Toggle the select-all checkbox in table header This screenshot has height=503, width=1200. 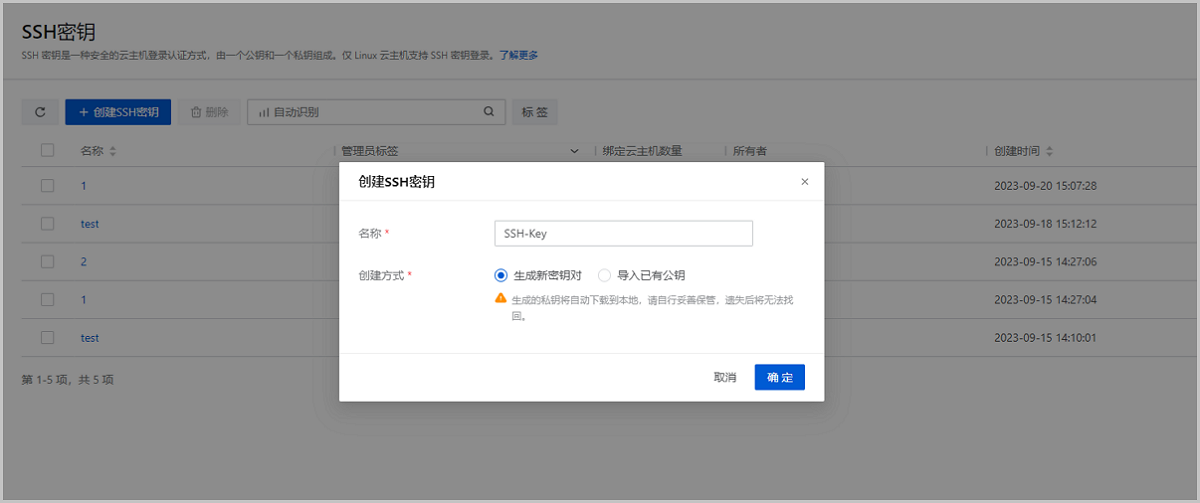tap(47, 151)
